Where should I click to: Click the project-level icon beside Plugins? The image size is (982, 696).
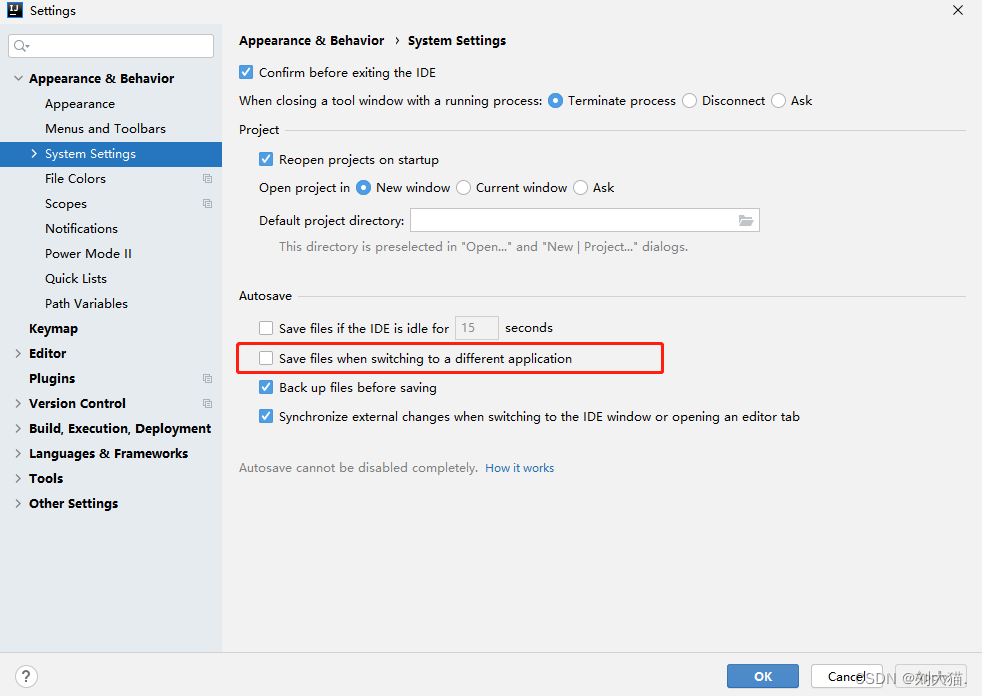[207, 379]
